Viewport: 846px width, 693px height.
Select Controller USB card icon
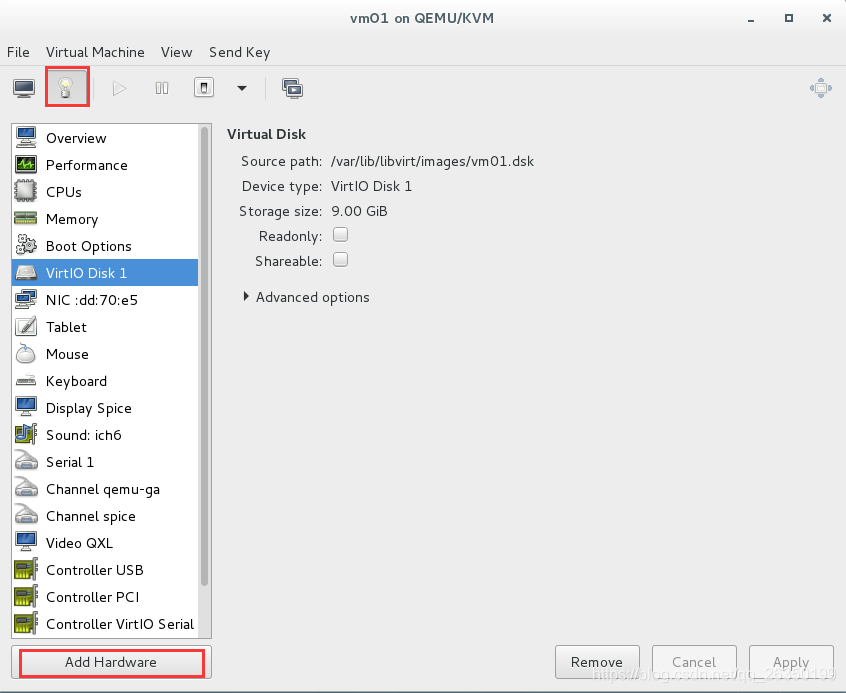(x=26, y=569)
